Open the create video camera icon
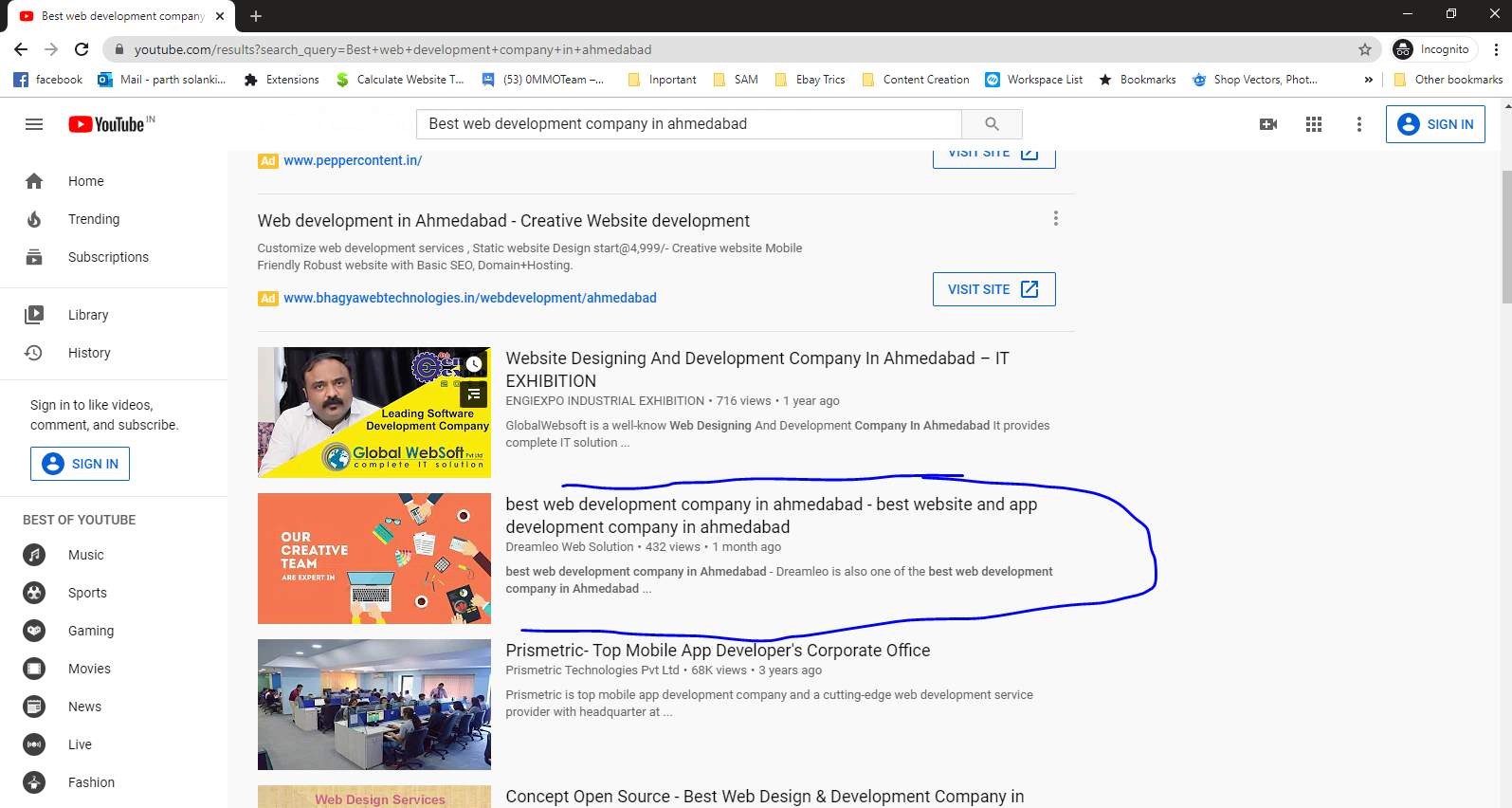The width and height of the screenshot is (1512, 808). click(x=1267, y=124)
